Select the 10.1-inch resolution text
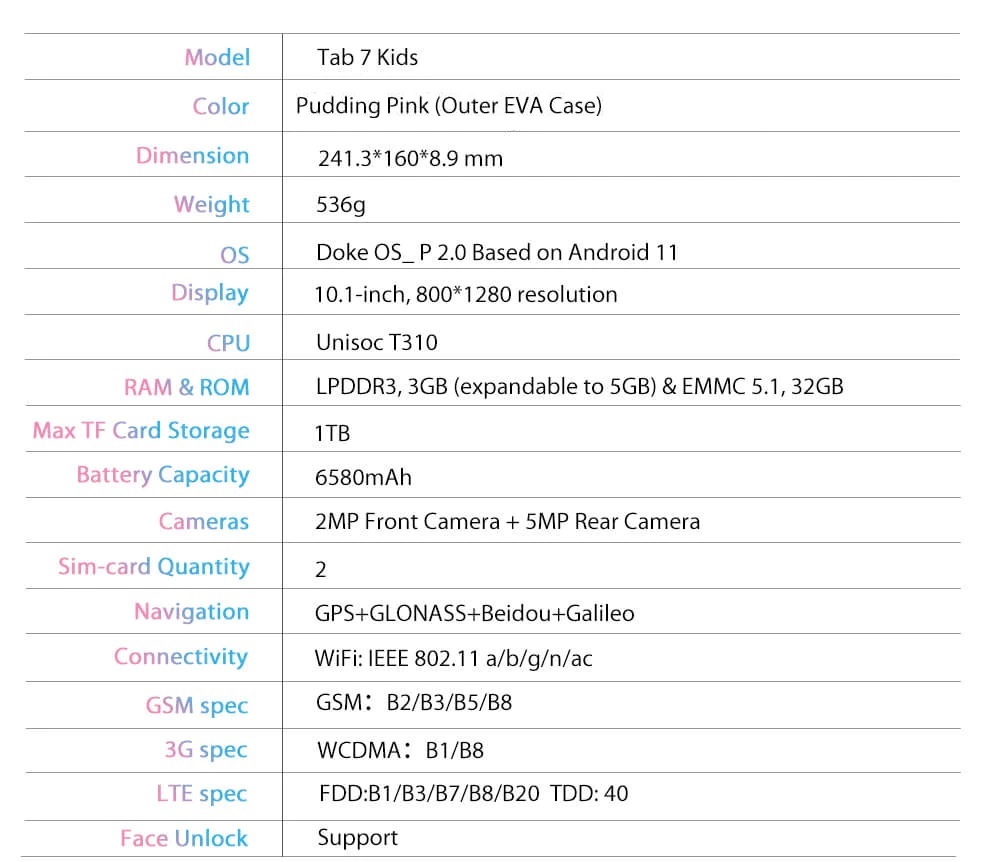 click(x=466, y=295)
